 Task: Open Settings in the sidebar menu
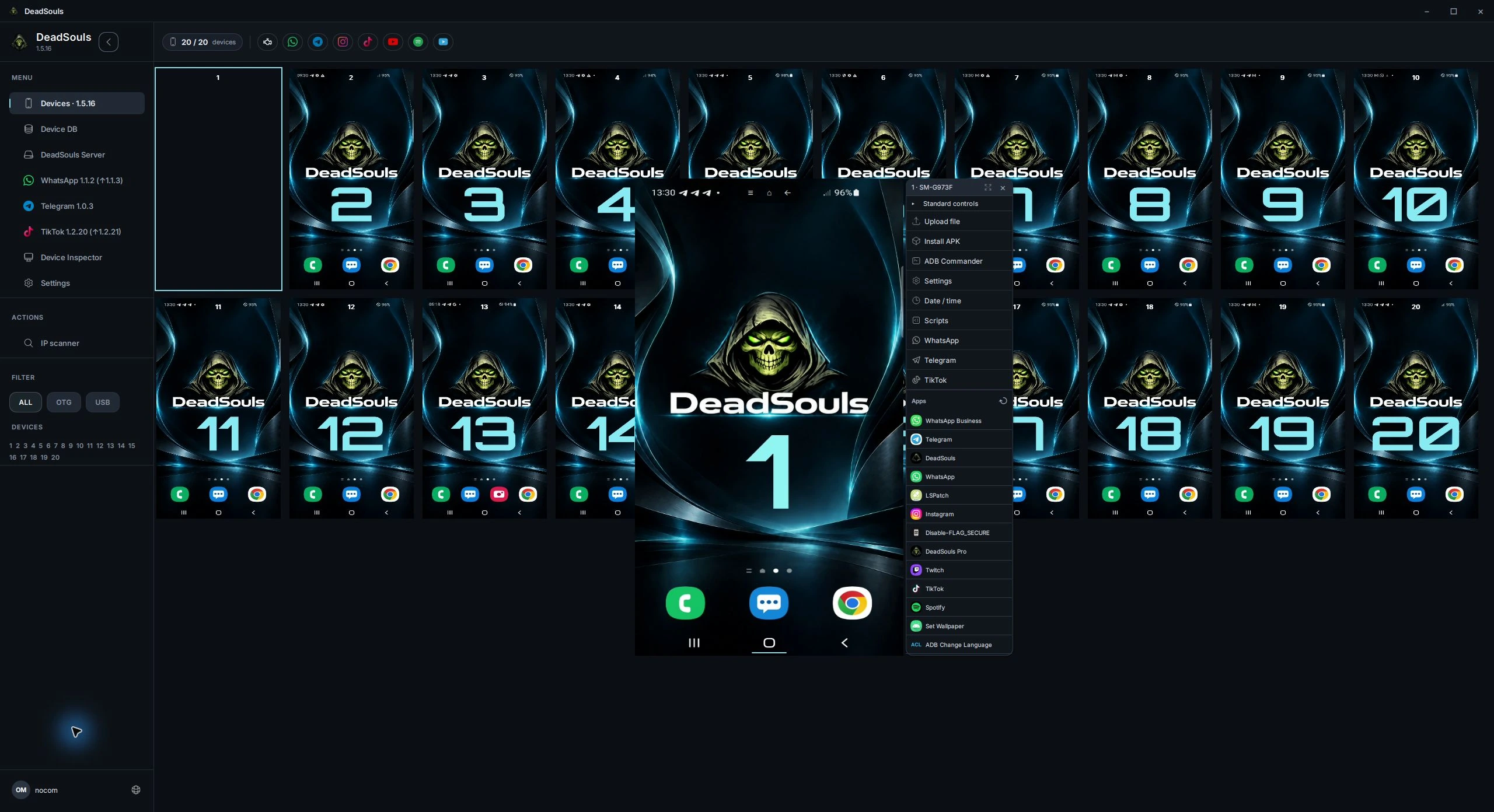[x=77, y=283]
